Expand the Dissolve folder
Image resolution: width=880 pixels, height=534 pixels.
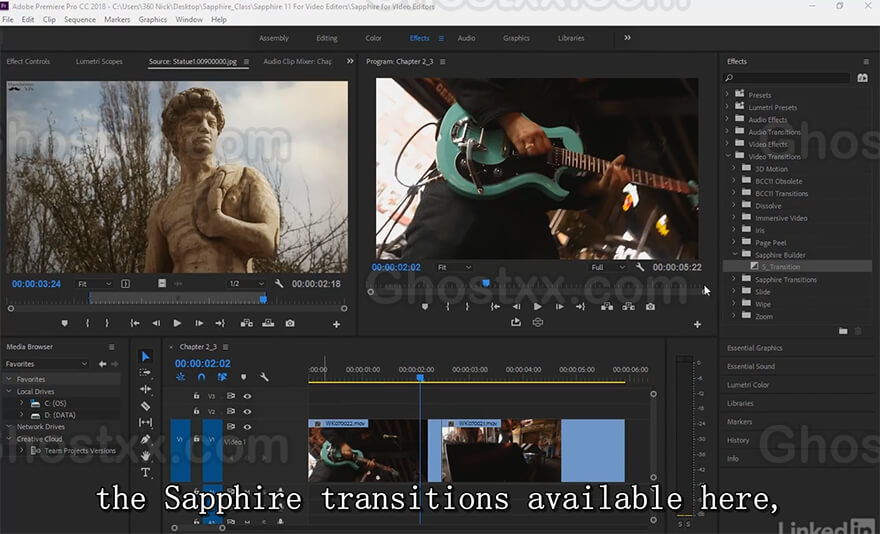click(734, 206)
